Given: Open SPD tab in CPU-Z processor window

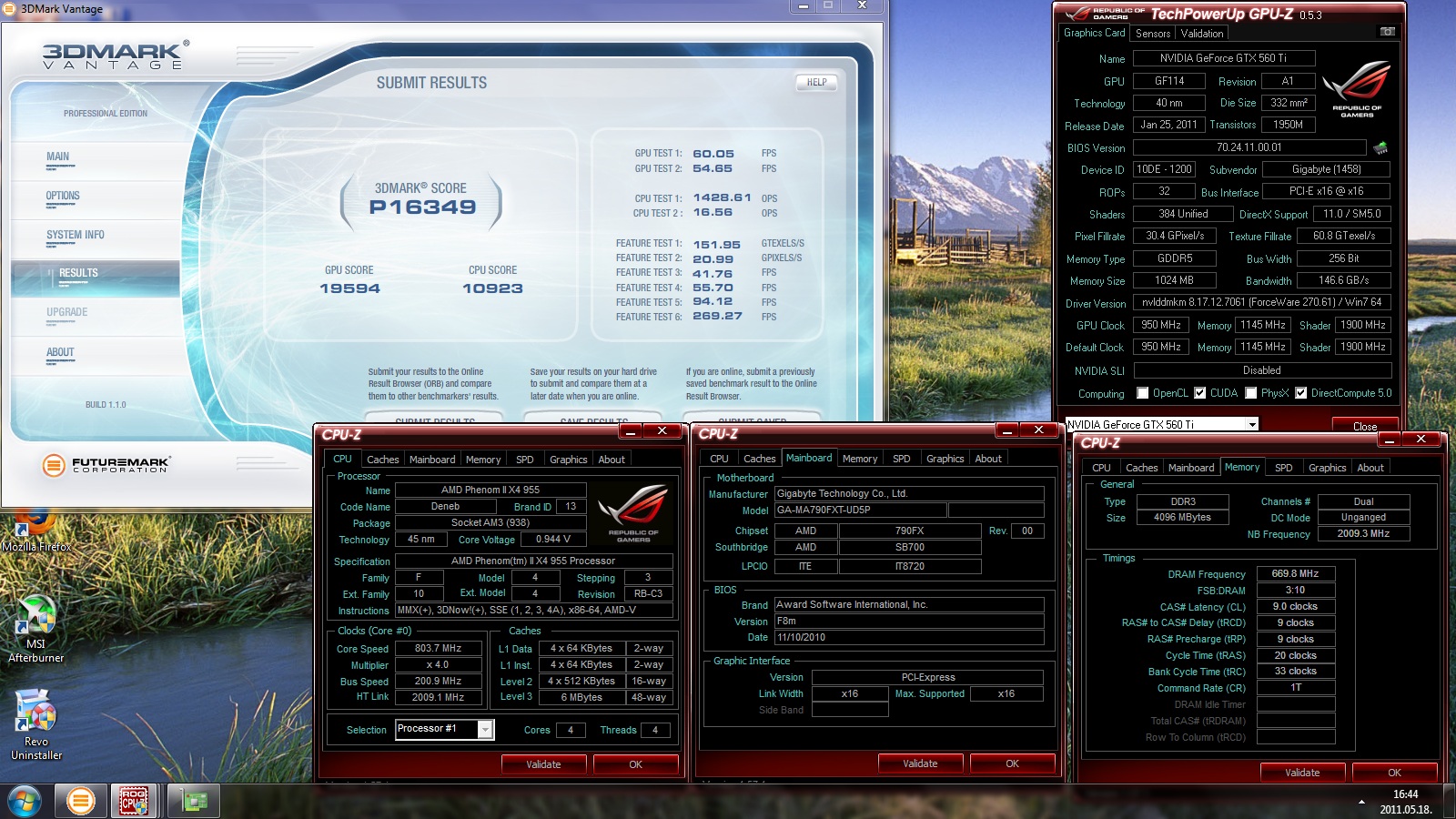Looking at the screenshot, I should [525, 460].
